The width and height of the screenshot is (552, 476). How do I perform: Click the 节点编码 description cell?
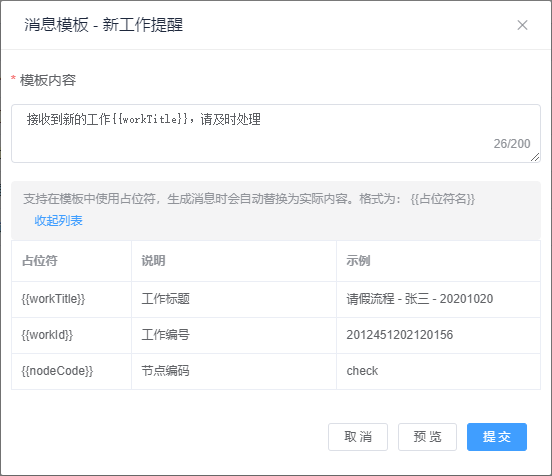coord(234,371)
